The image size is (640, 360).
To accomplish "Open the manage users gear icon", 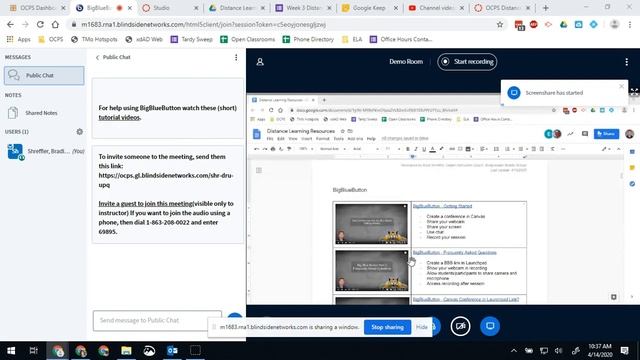I will [x=80, y=131].
